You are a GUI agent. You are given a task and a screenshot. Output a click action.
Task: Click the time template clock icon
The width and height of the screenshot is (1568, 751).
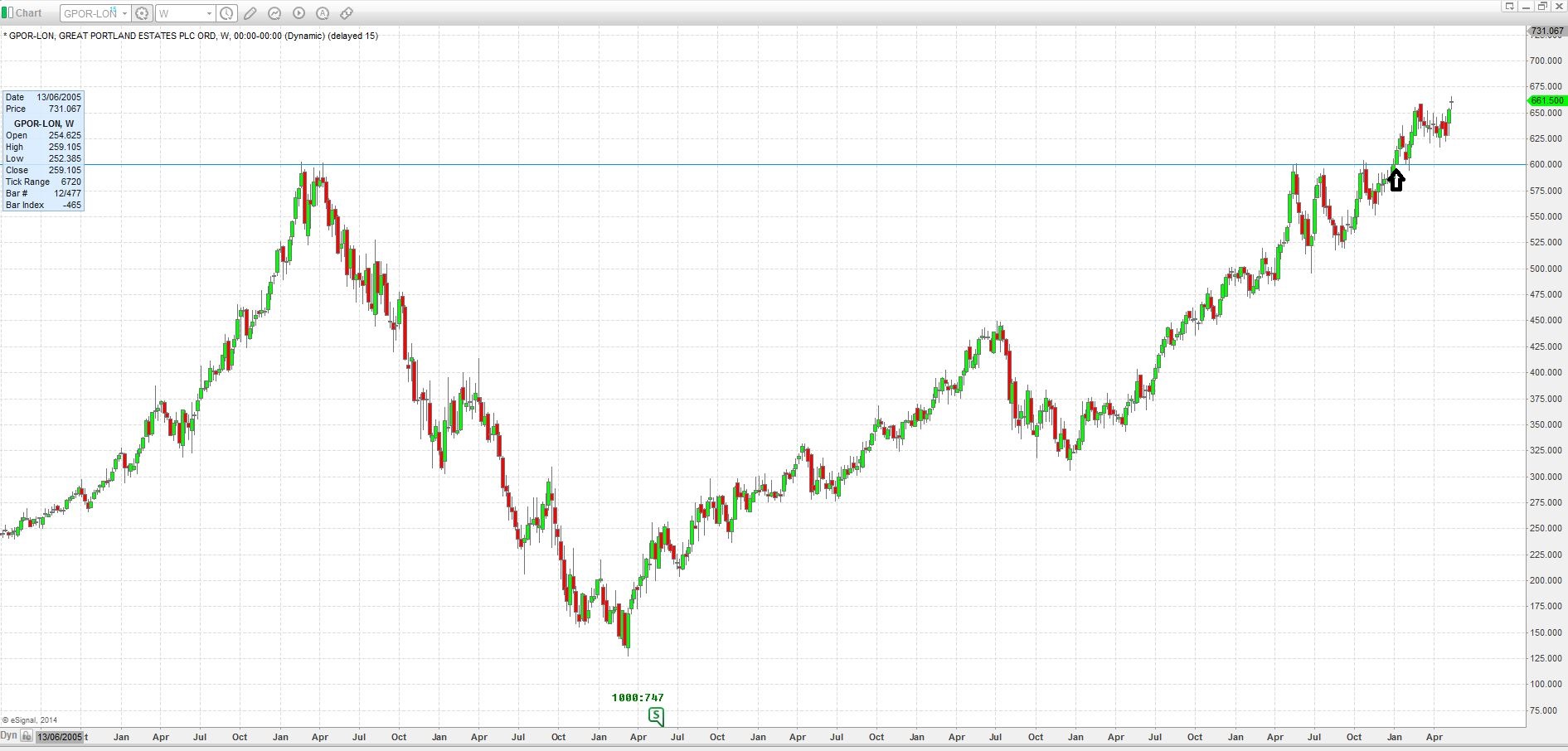(226, 13)
